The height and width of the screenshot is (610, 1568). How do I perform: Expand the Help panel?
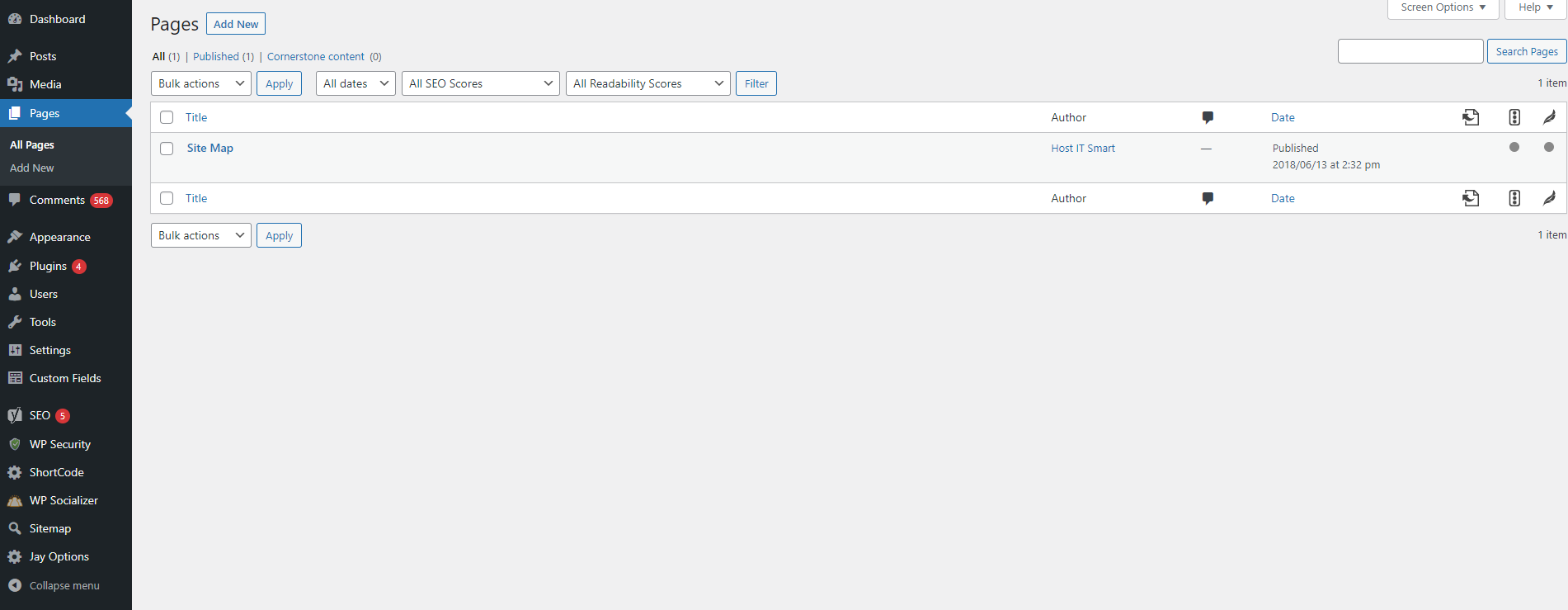click(1536, 7)
